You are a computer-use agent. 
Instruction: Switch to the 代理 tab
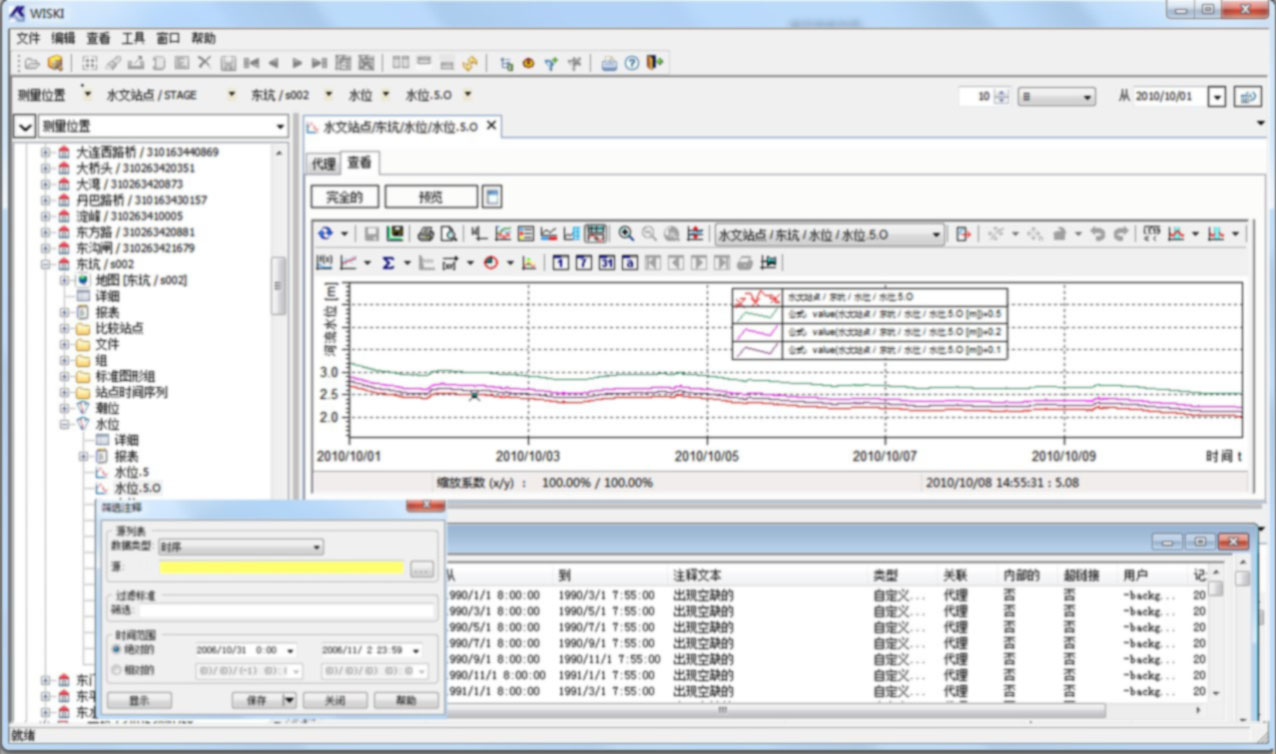pyautogui.click(x=324, y=163)
